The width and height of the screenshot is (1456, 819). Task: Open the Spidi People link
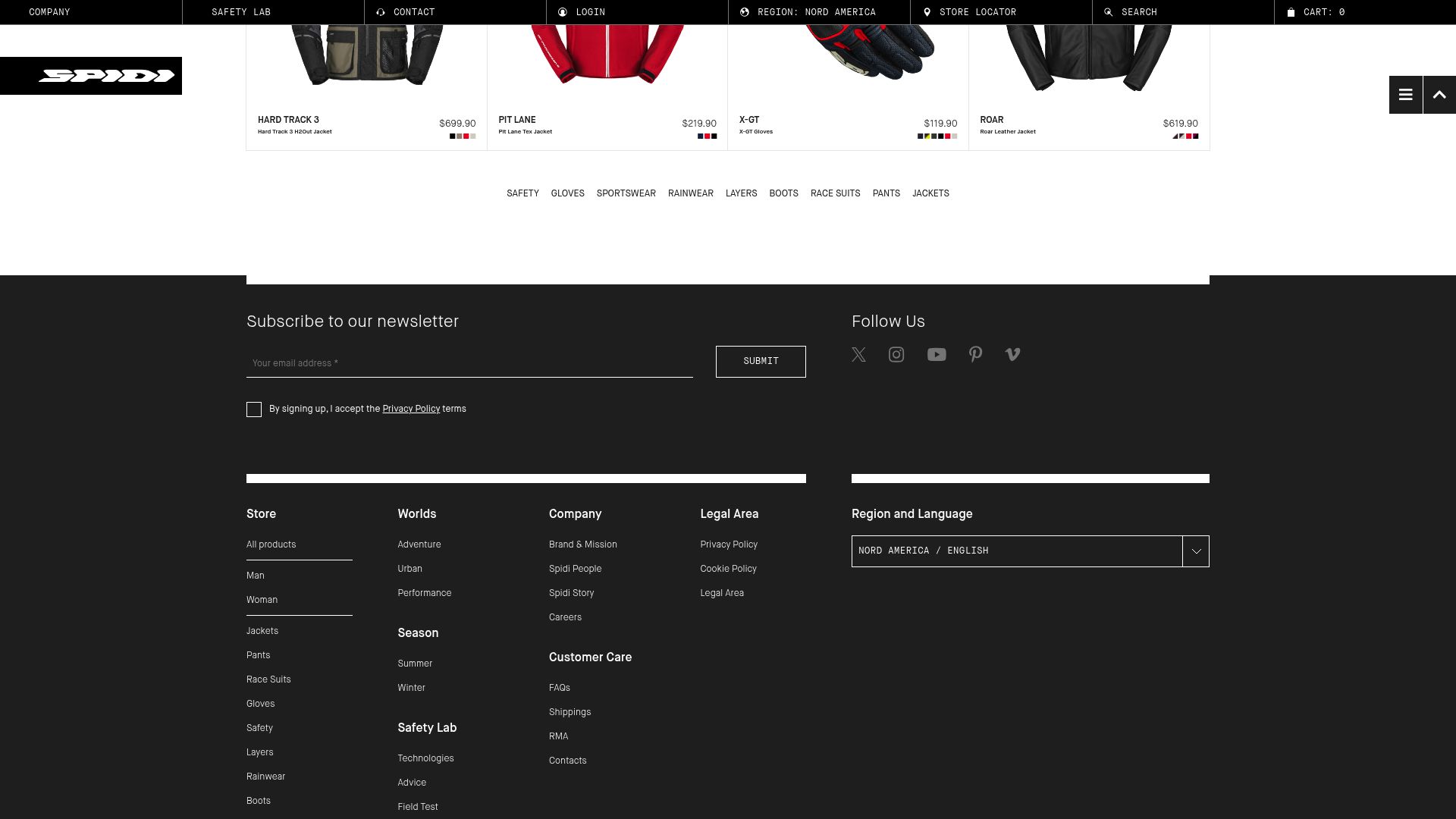click(575, 569)
